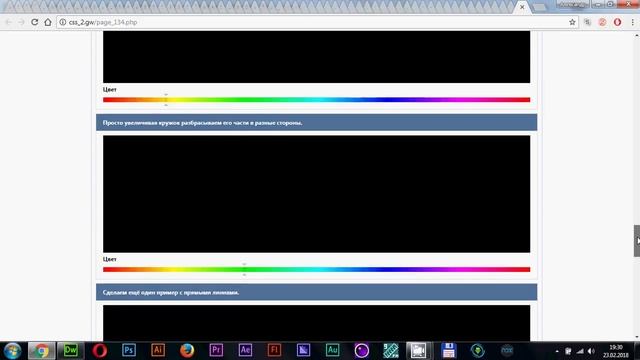Close the current browser tab
Screen dimensions: 640x360
pos(522,7)
